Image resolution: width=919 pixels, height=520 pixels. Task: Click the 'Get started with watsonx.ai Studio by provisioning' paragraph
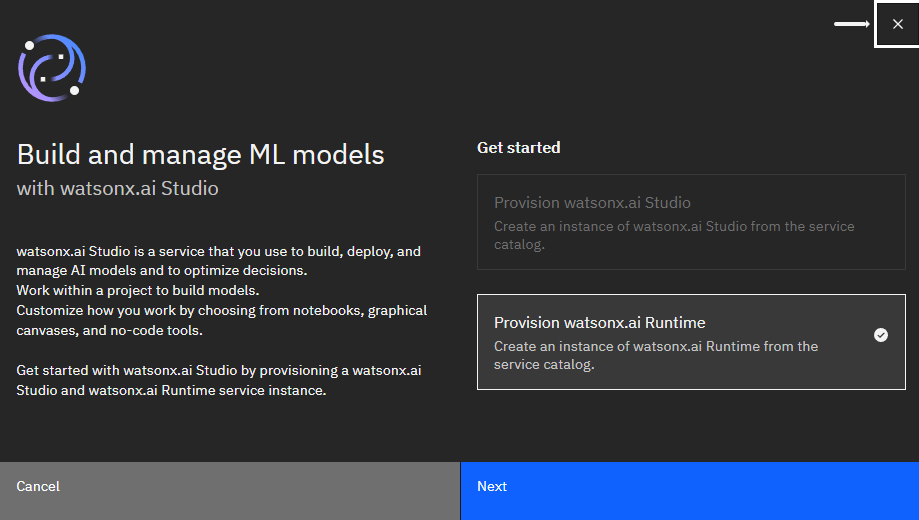219,380
